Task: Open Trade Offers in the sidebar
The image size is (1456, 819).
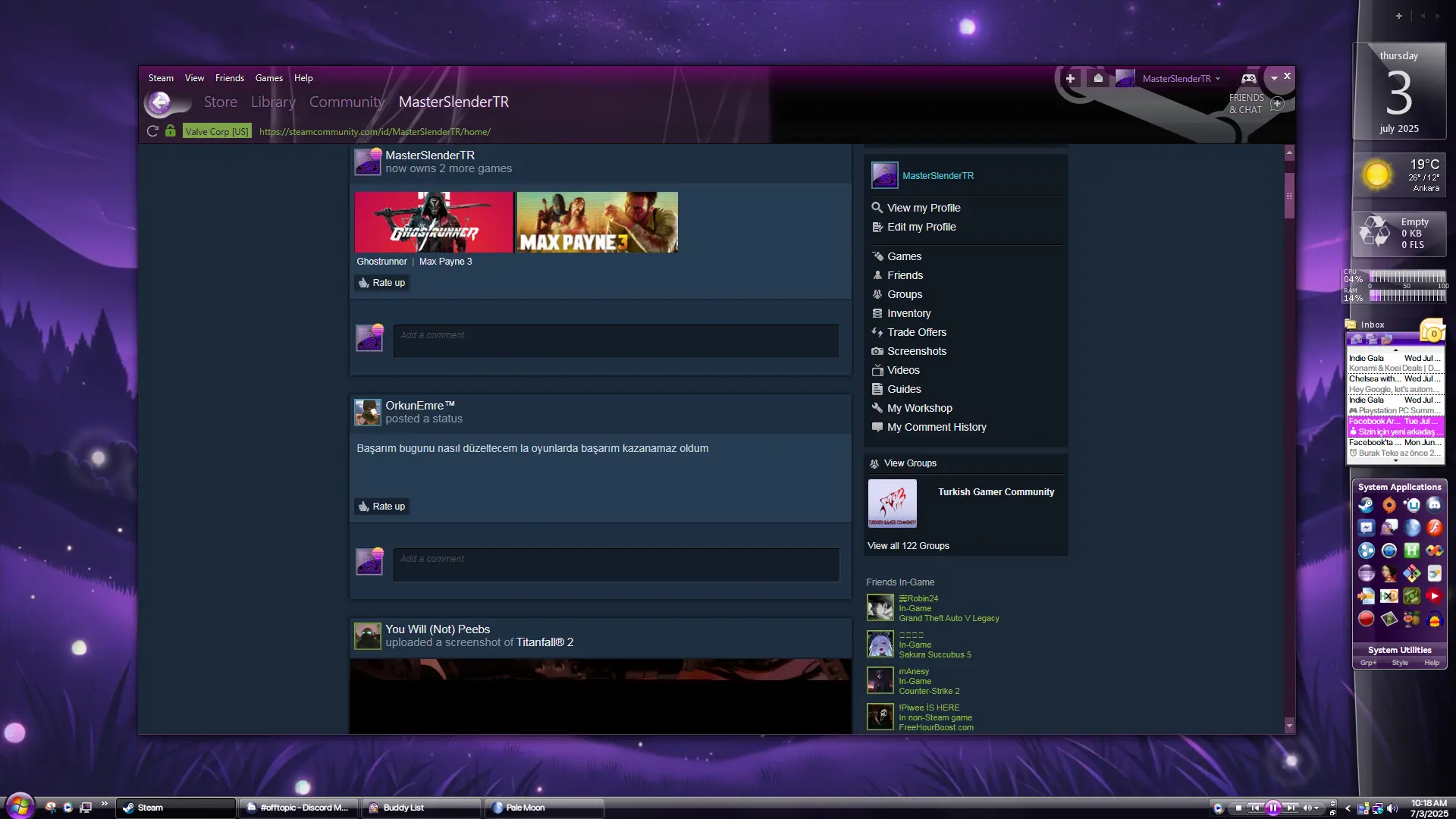Action: (917, 332)
